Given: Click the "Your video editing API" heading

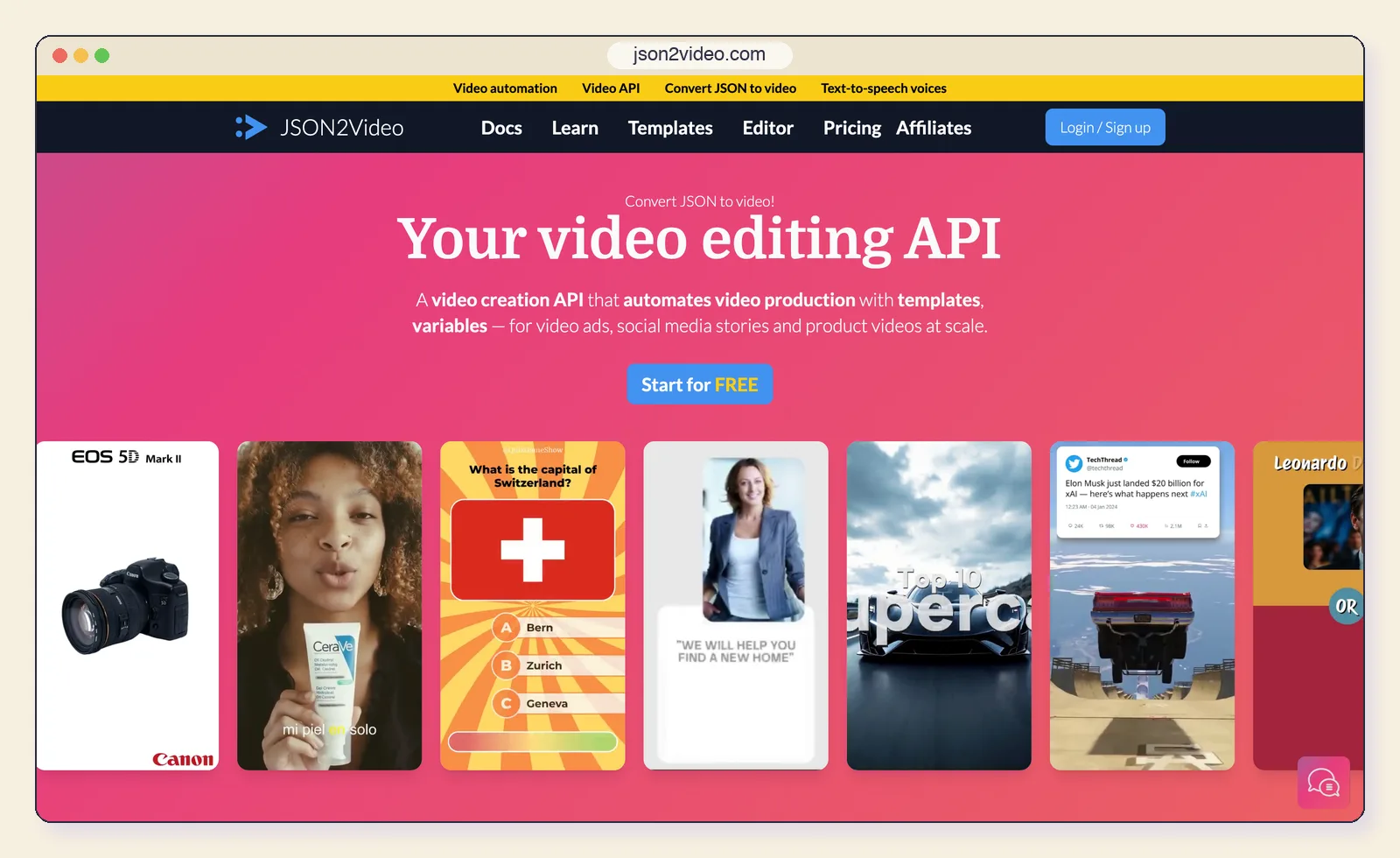Looking at the screenshot, I should click(699, 239).
